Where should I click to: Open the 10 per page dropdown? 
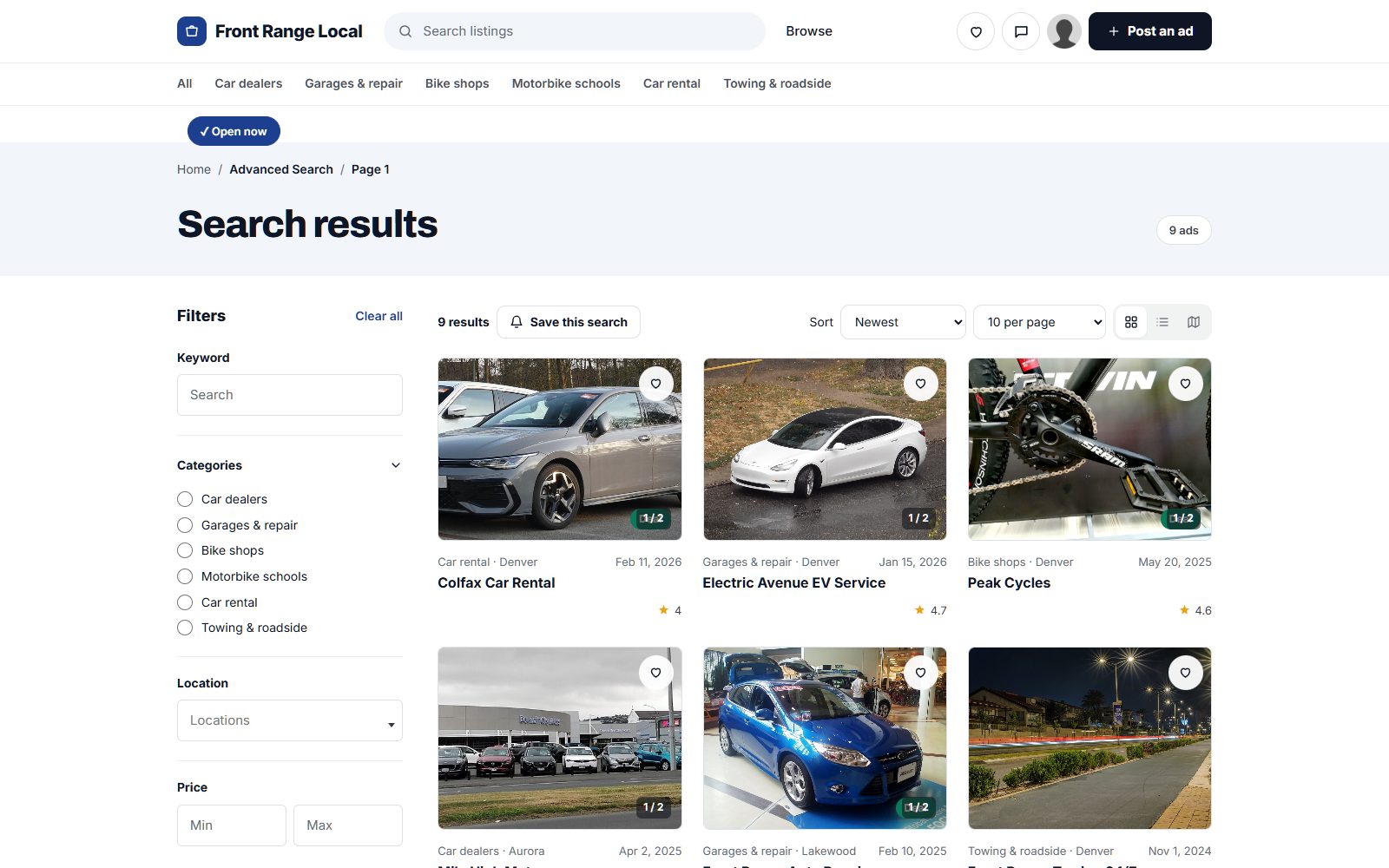pos(1039,322)
